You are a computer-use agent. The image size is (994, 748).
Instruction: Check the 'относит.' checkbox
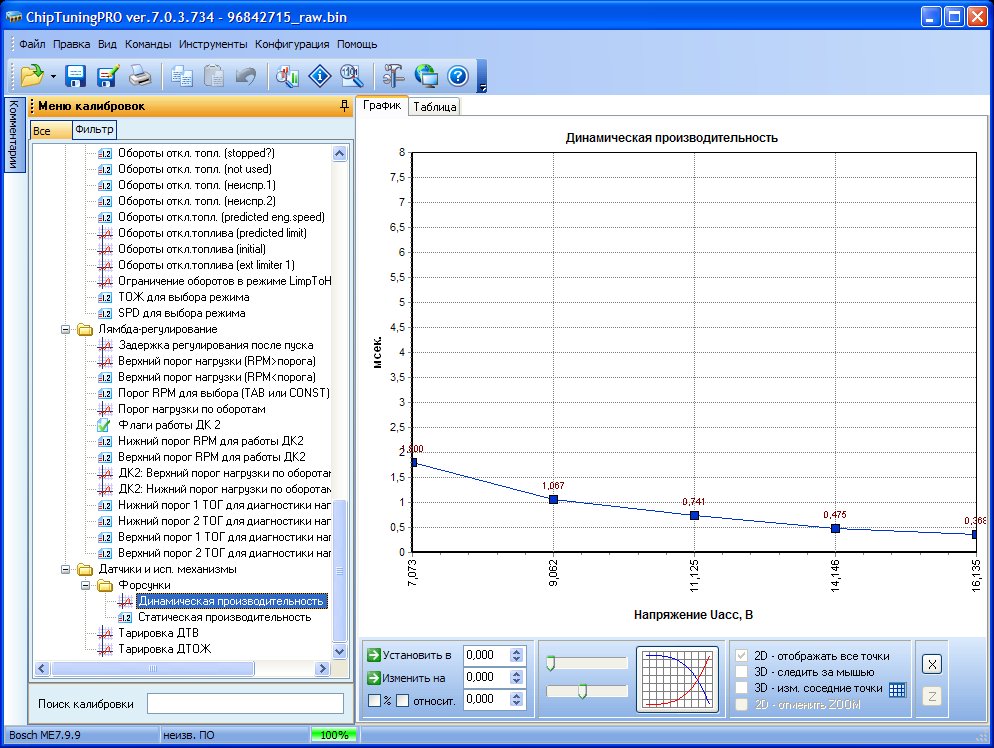(402, 700)
